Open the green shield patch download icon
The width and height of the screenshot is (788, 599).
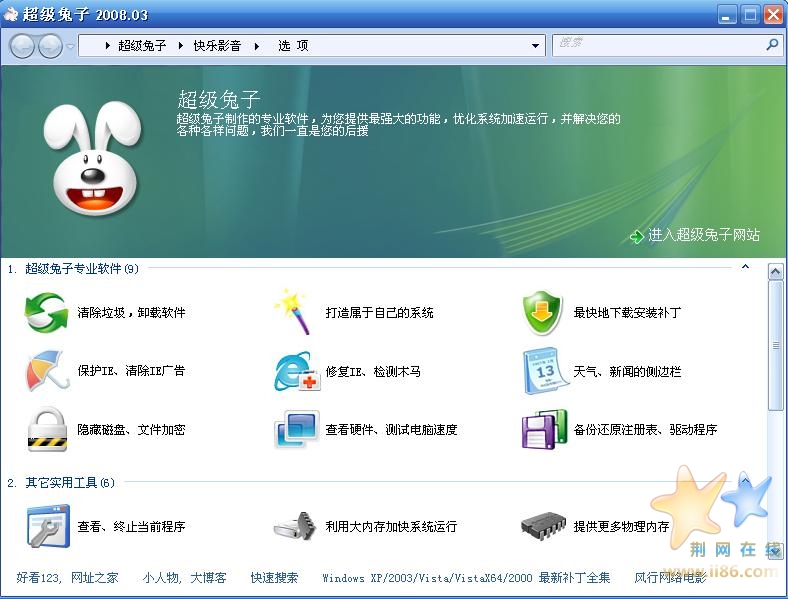click(542, 312)
